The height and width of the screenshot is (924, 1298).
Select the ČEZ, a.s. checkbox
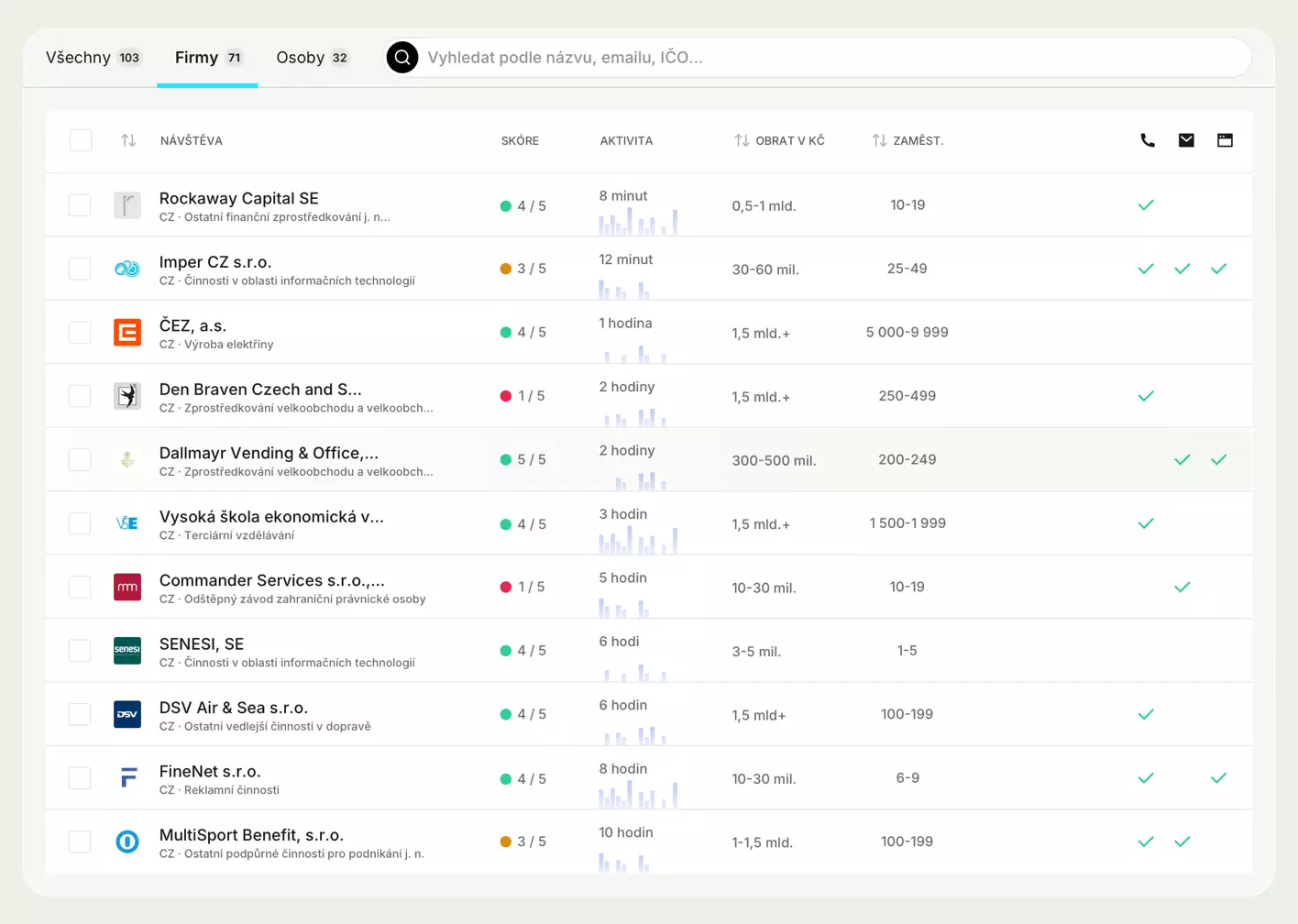click(x=81, y=332)
